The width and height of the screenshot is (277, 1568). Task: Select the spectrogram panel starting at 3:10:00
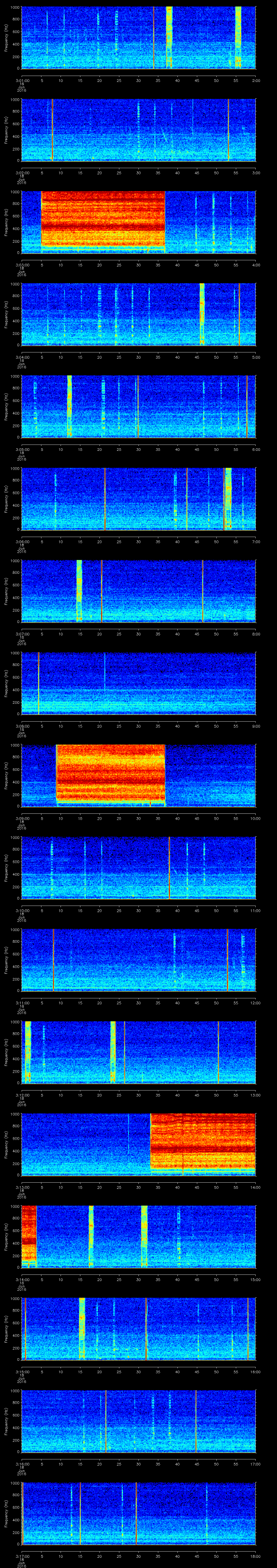click(139, 868)
